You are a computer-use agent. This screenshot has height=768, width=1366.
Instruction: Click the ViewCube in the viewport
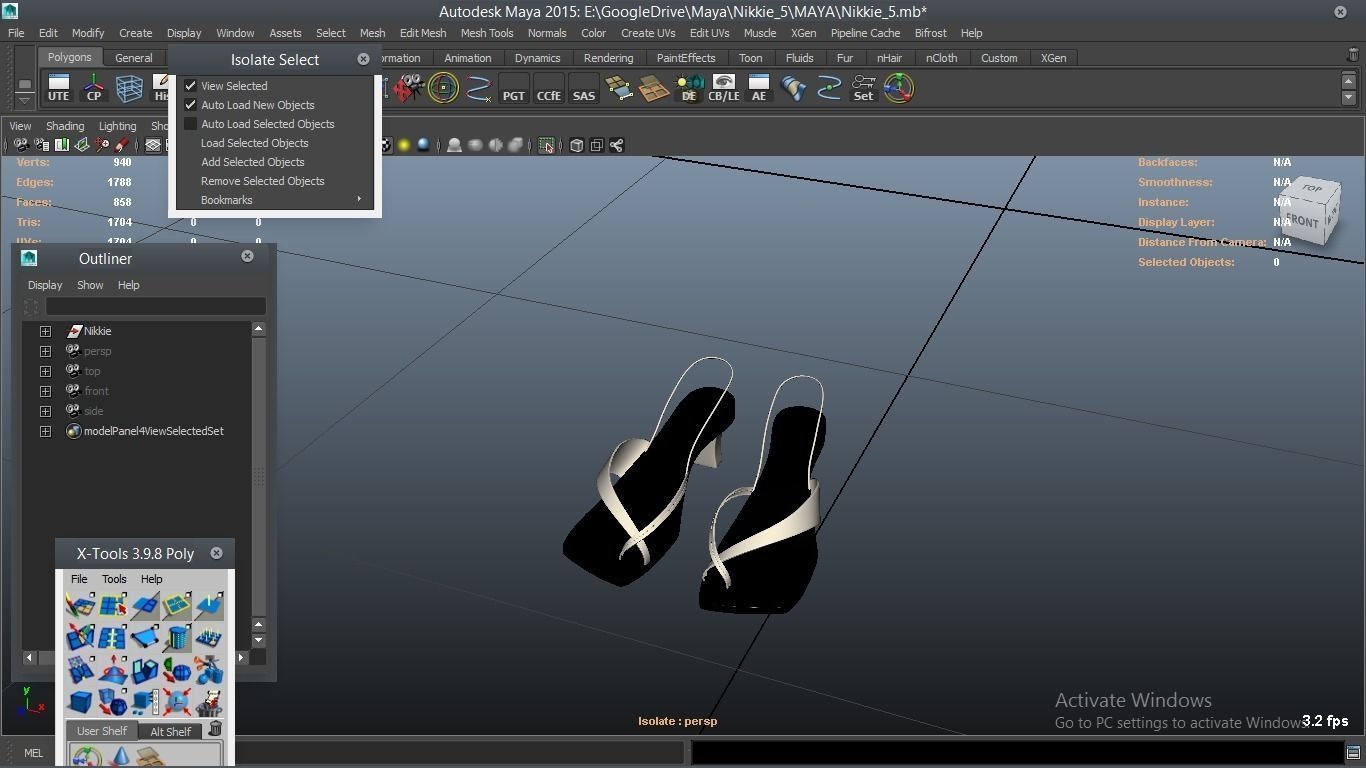coord(1309,212)
